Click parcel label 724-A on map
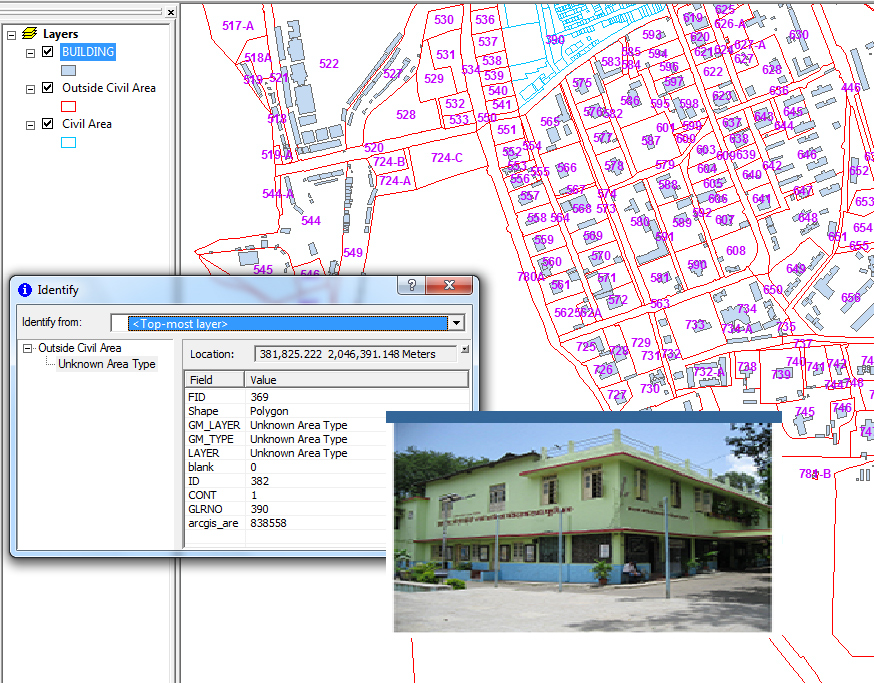Image resolution: width=874 pixels, height=683 pixels. 395,181
